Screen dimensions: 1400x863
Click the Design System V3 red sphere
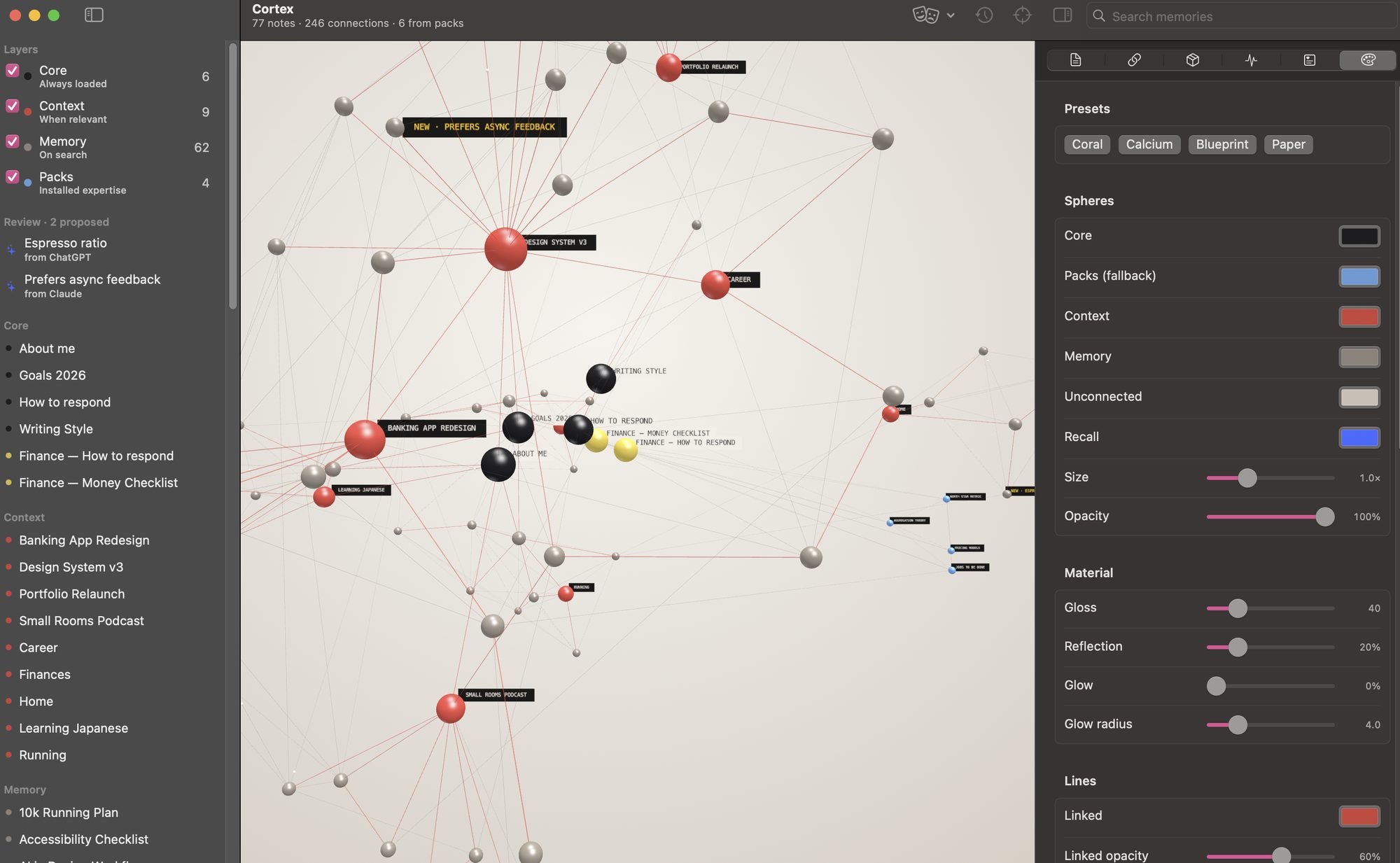(505, 249)
